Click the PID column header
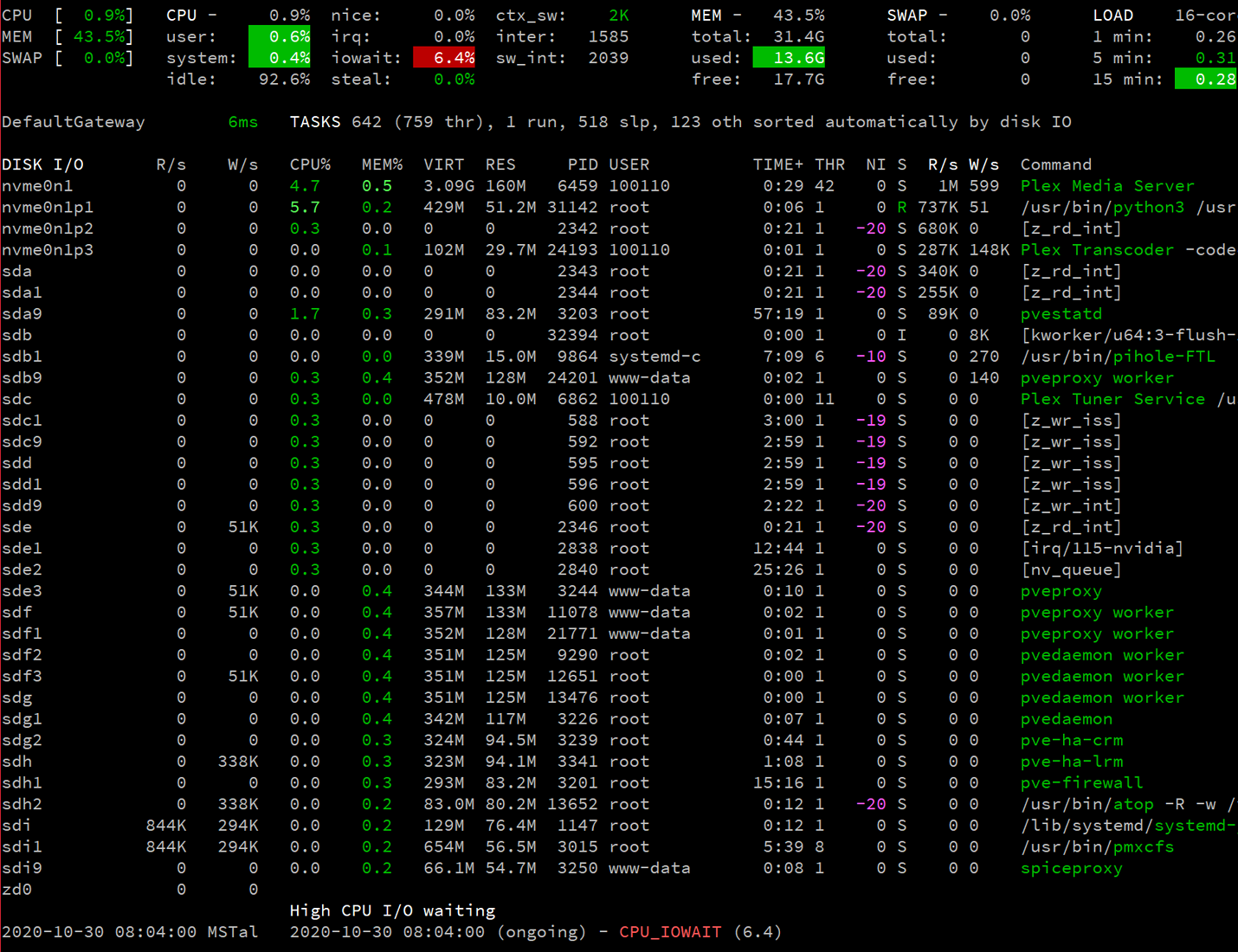 click(583, 164)
